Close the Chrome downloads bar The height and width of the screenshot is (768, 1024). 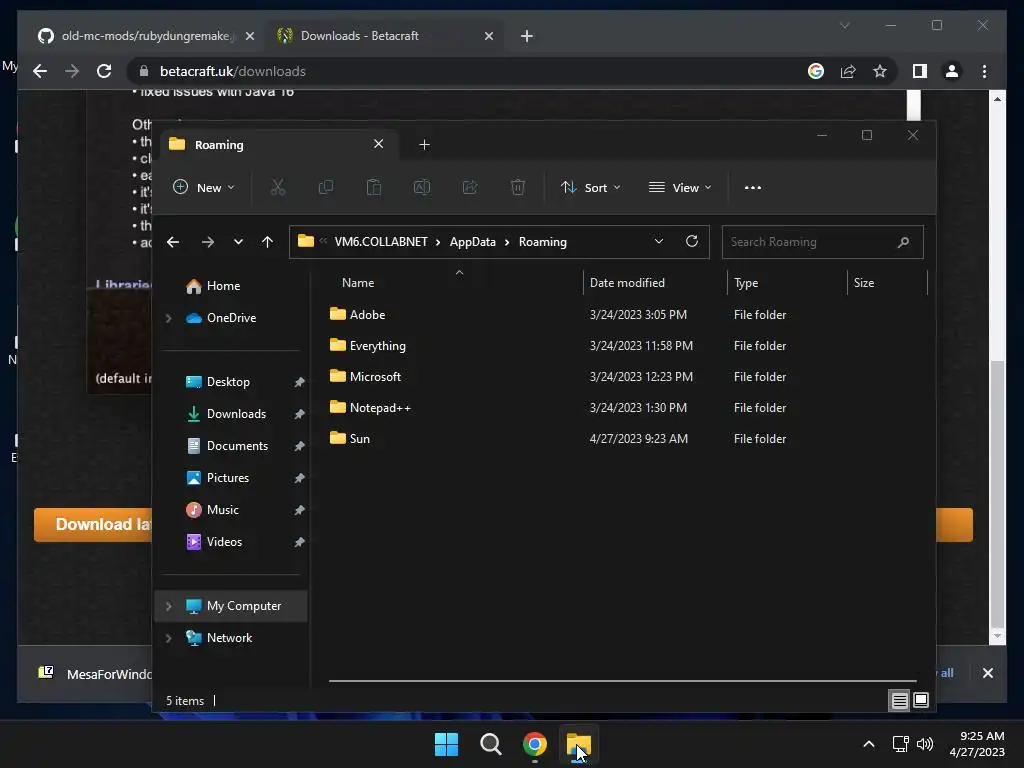coord(987,673)
